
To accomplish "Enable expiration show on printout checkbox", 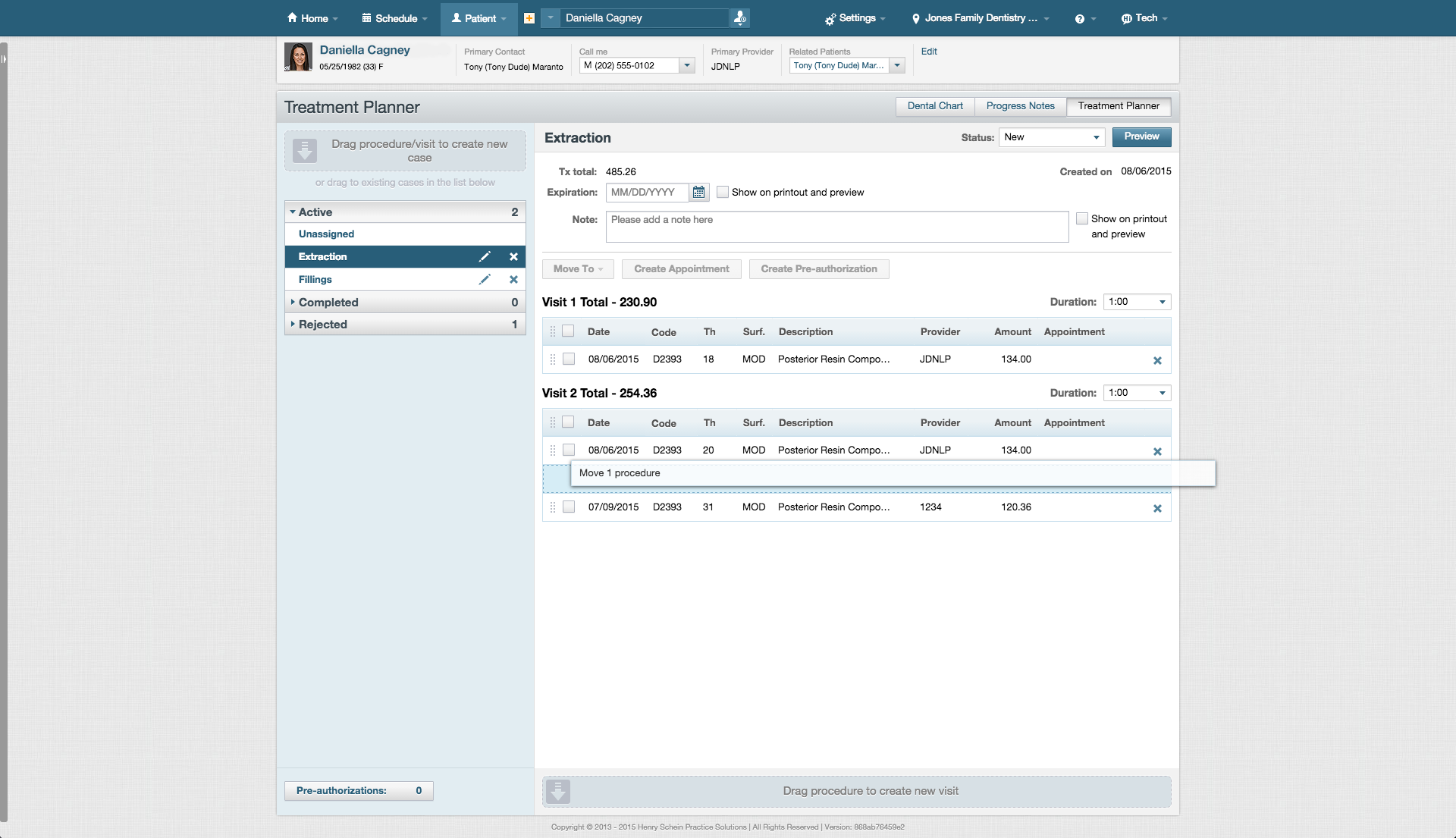I will 723,193.
